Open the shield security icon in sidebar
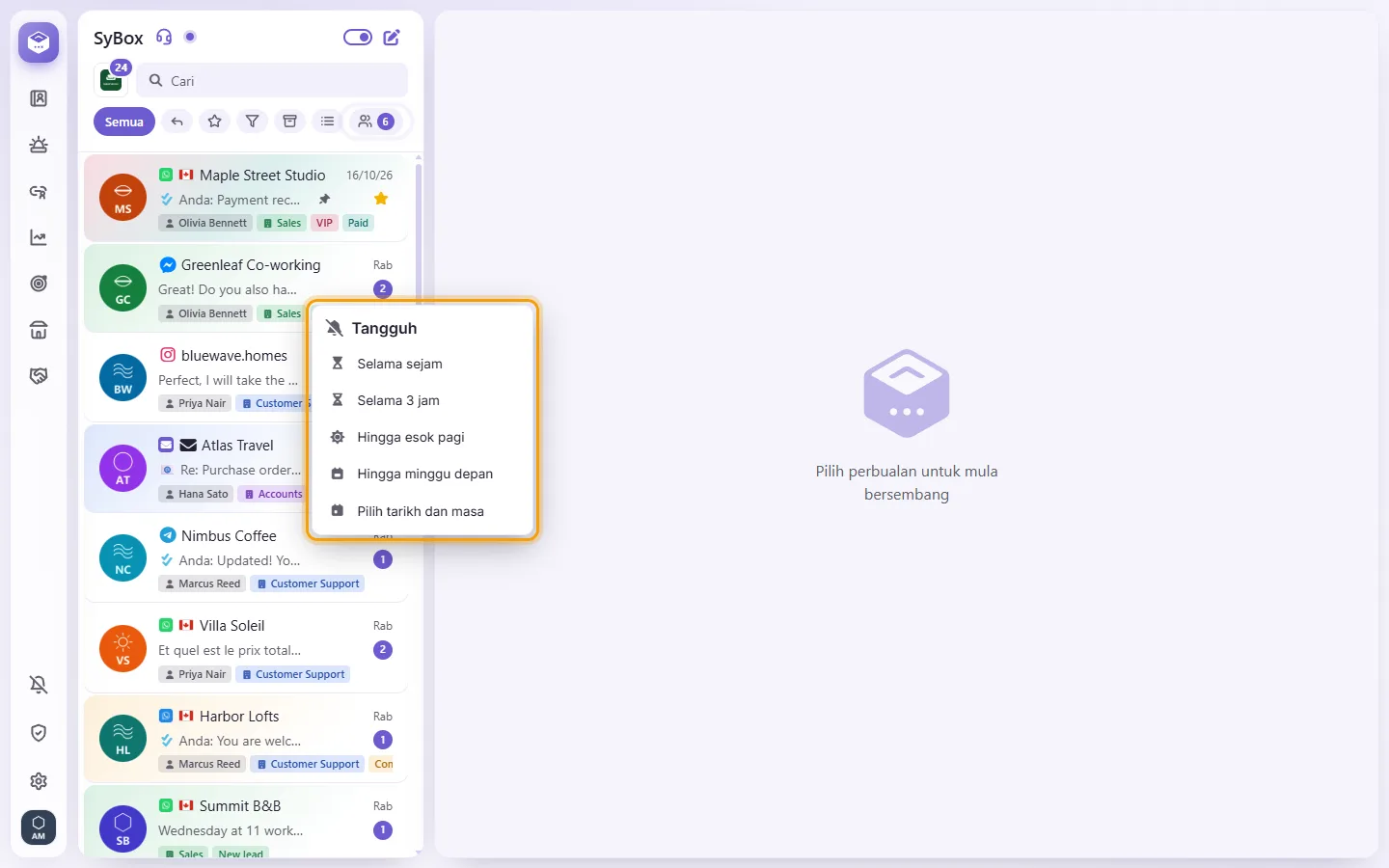This screenshot has height=868, width=1389. [x=39, y=733]
